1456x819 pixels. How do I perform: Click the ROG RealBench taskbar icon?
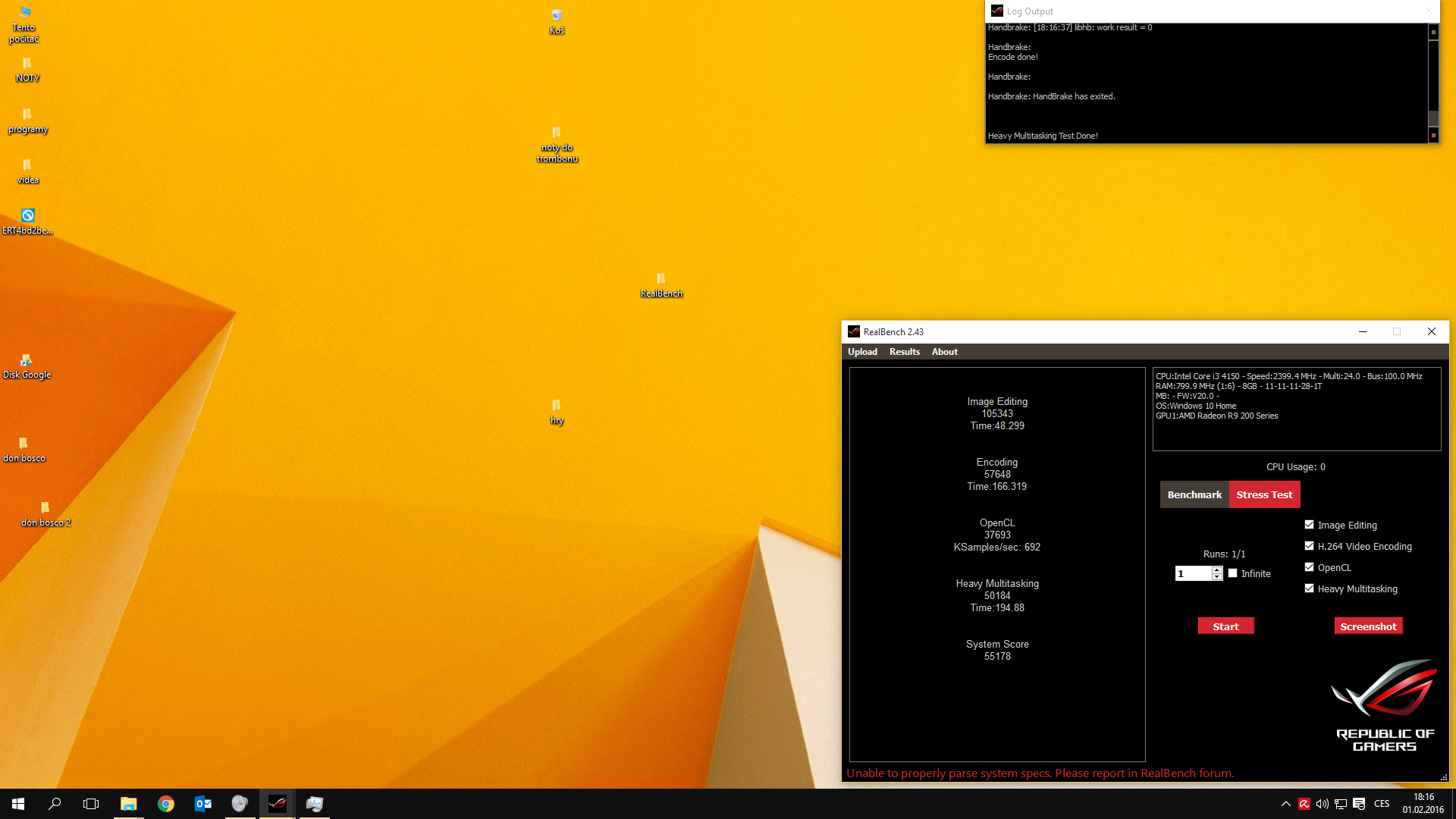(x=277, y=804)
